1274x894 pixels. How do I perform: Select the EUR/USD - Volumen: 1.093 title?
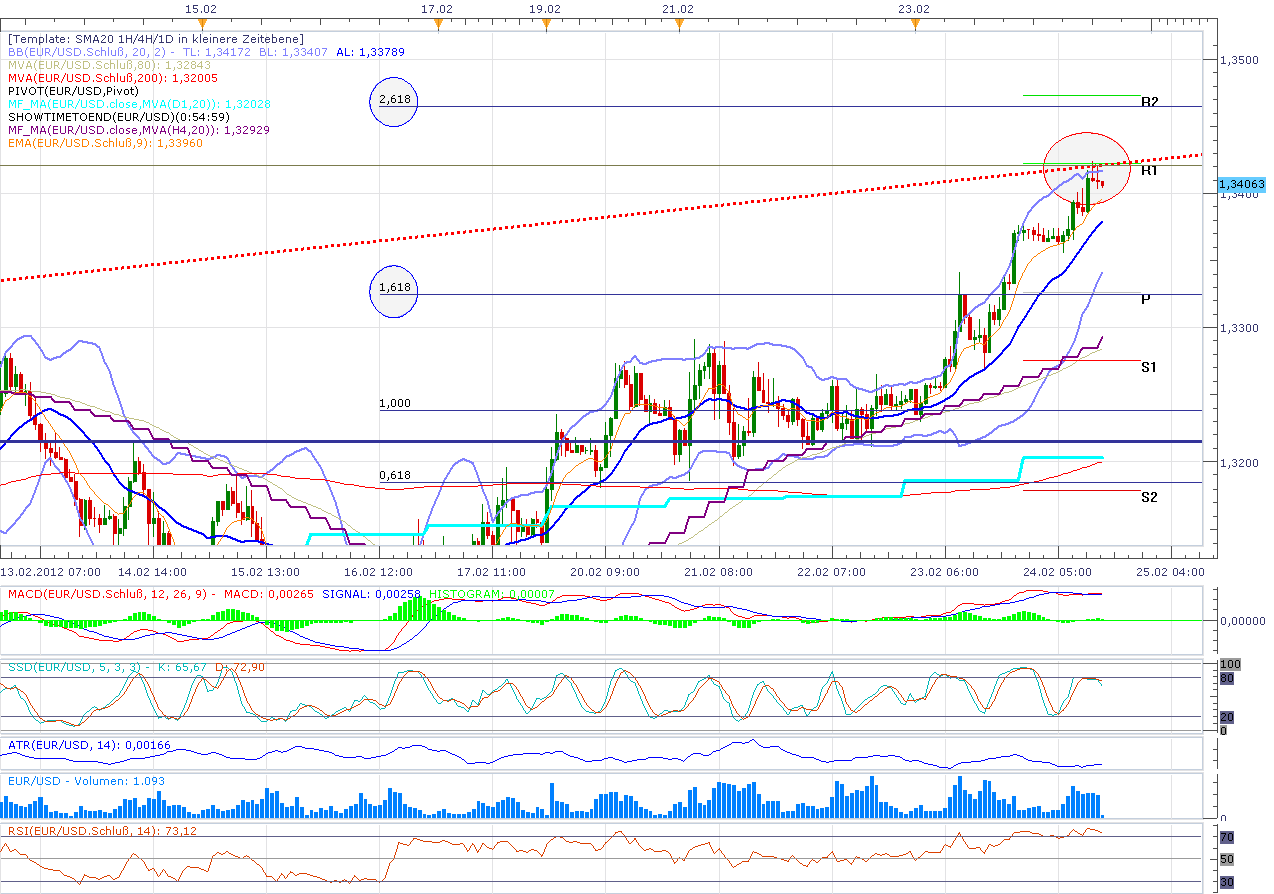tap(86, 781)
